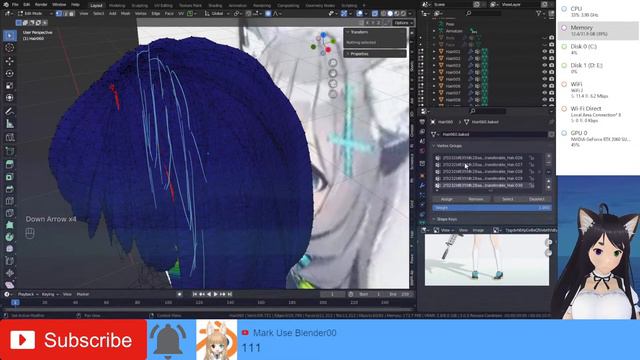This screenshot has width=640, height=360.
Task: Open the Edit menu
Action: tap(27, 4)
